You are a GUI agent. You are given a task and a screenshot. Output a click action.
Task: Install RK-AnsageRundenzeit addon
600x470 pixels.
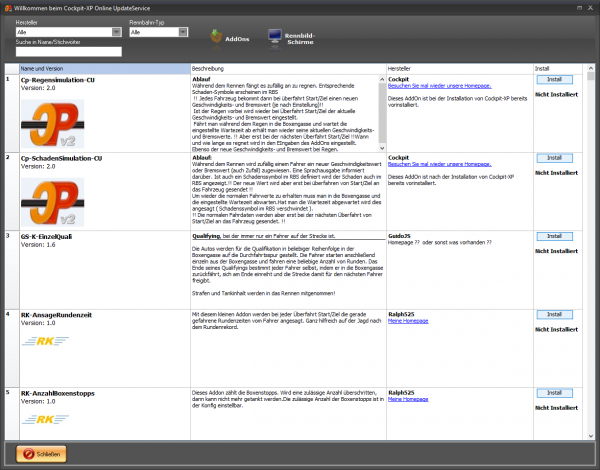(x=554, y=315)
